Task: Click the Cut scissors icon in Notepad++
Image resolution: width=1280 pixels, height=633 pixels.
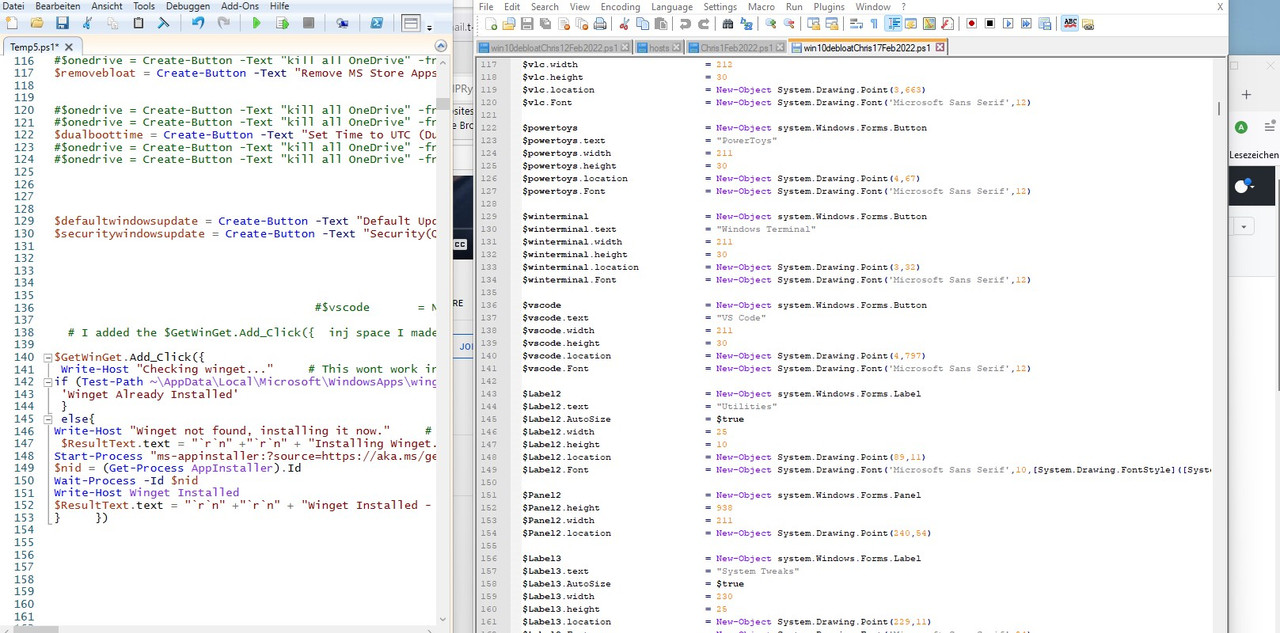Action: [624, 23]
